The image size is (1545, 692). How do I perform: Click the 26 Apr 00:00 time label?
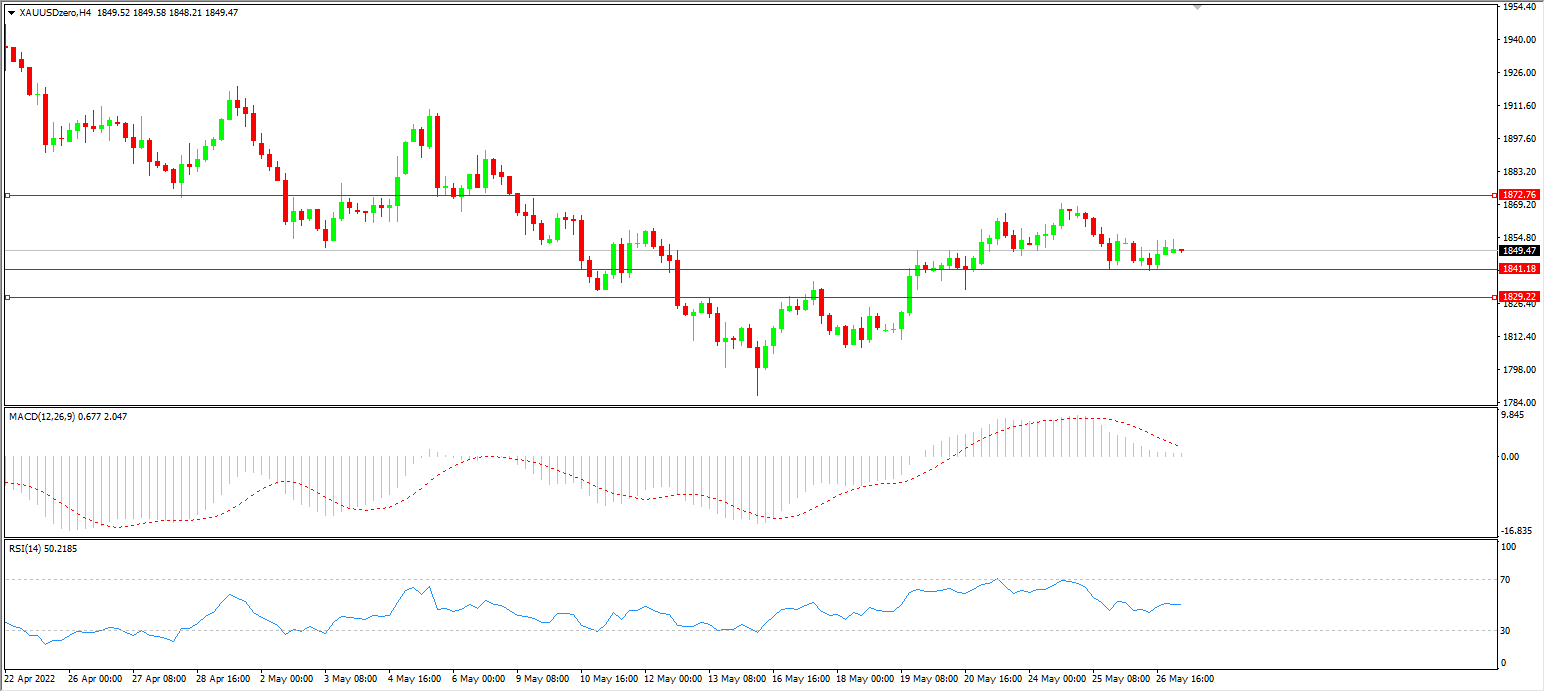96,679
